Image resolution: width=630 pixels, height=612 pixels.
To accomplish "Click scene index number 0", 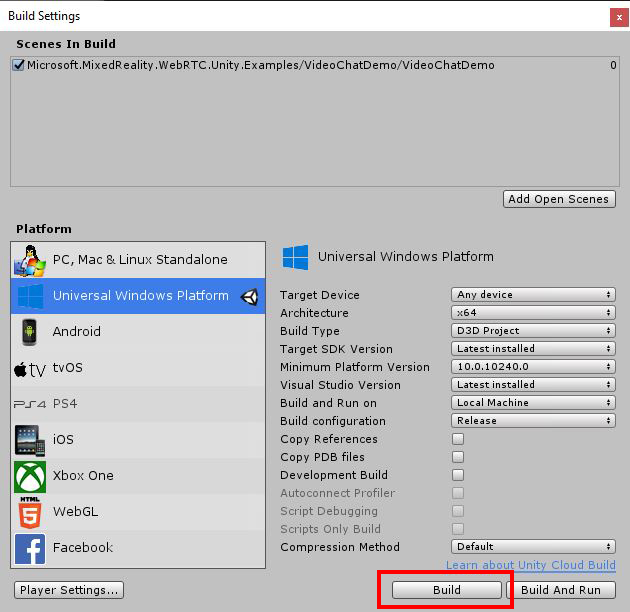I will coord(613,65).
